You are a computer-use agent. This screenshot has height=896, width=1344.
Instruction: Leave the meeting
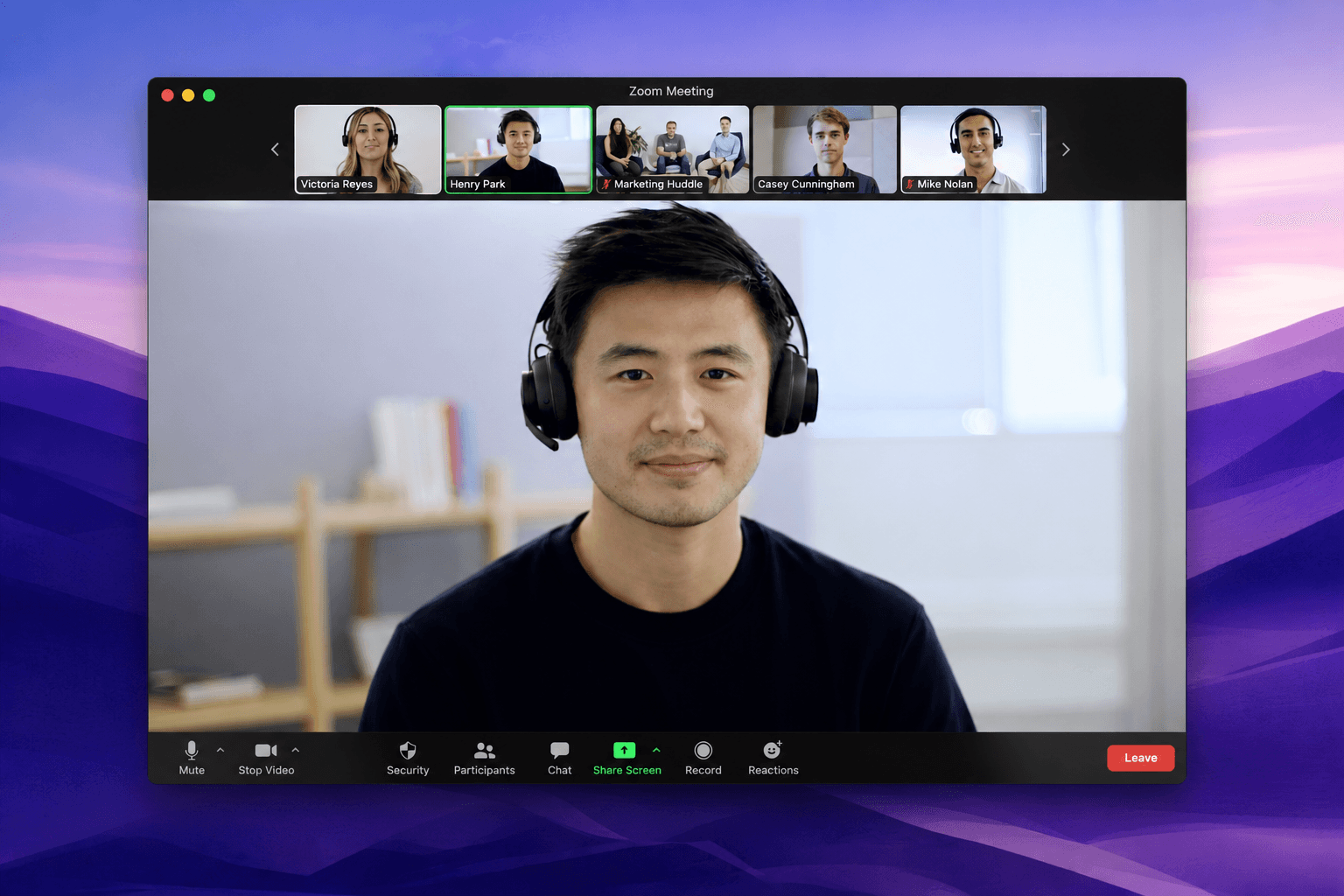coord(1141,758)
